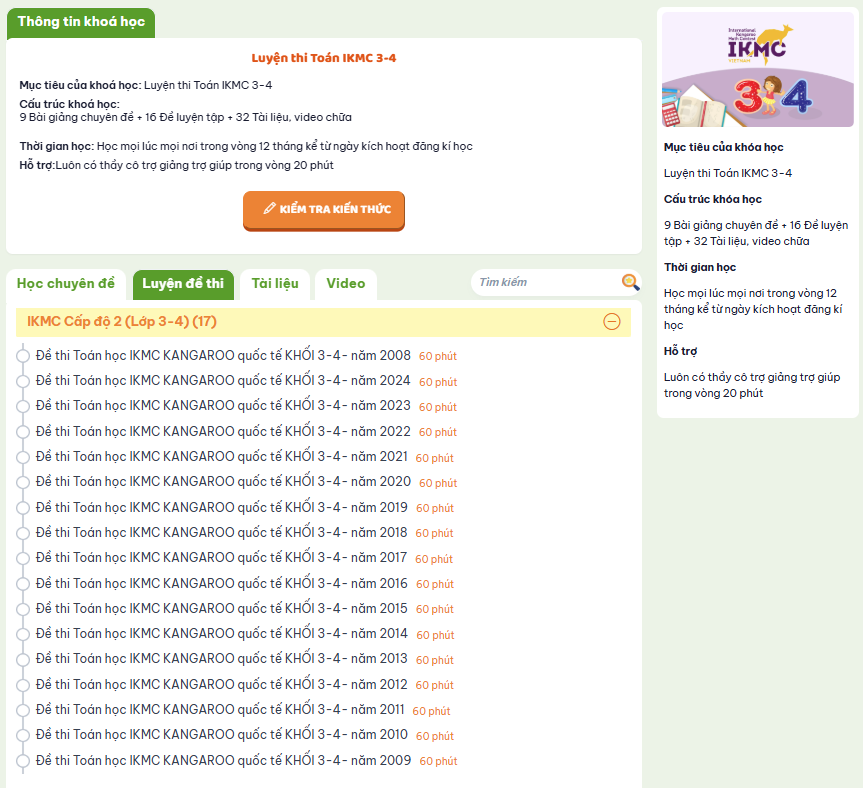Click the "60 phút" label of năm 2009
The height and width of the screenshot is (788, 863).
[x=439, y=762]
